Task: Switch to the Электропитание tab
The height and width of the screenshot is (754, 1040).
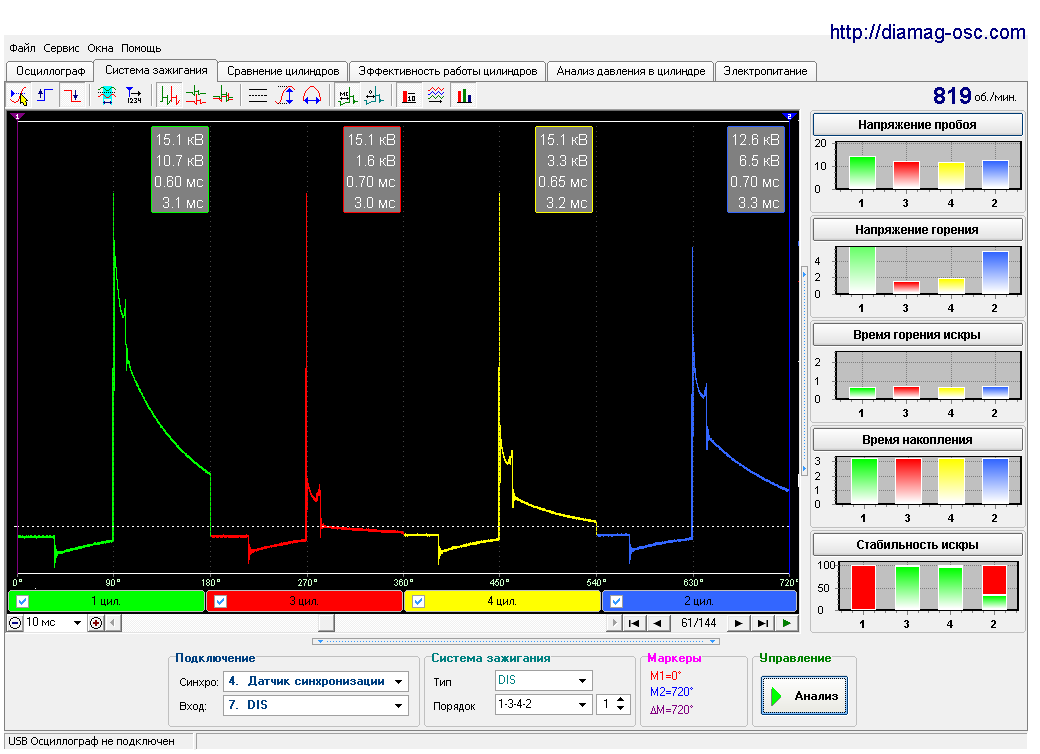Action: [765, 71]
